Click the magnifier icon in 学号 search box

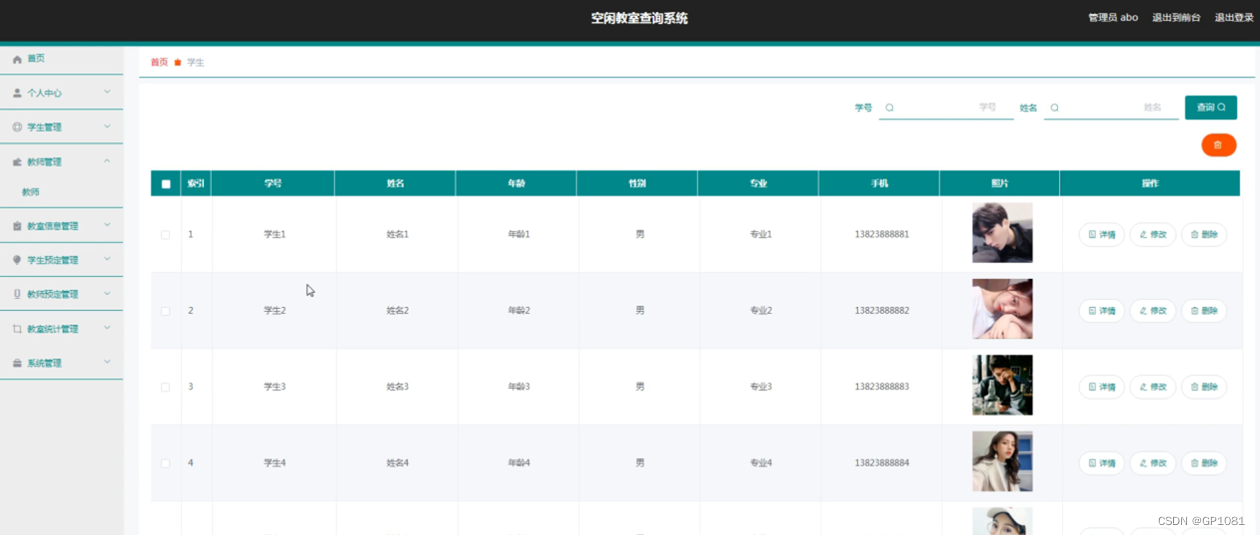coord(889,107)
